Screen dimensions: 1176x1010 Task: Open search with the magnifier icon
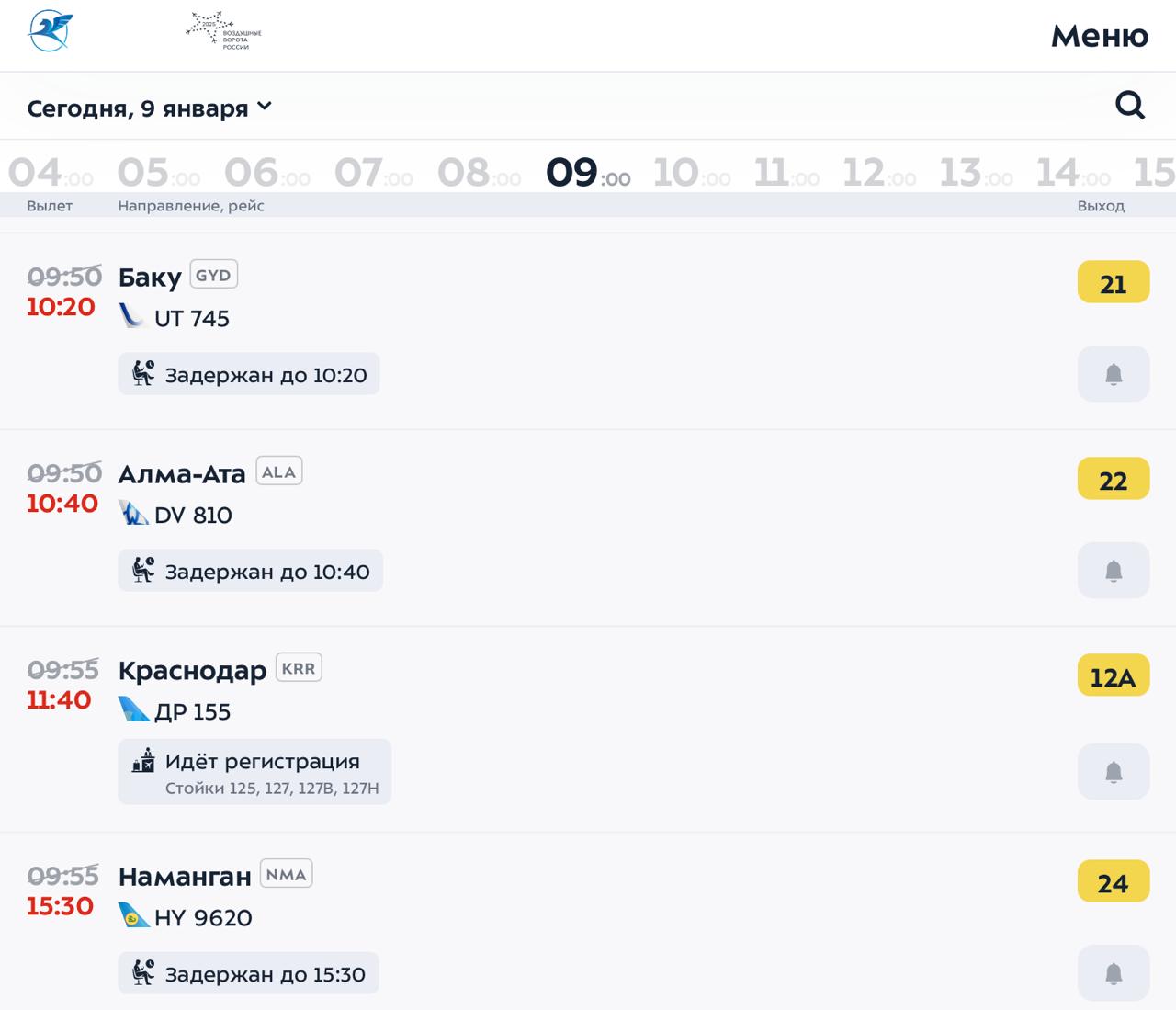(1130, 105)
